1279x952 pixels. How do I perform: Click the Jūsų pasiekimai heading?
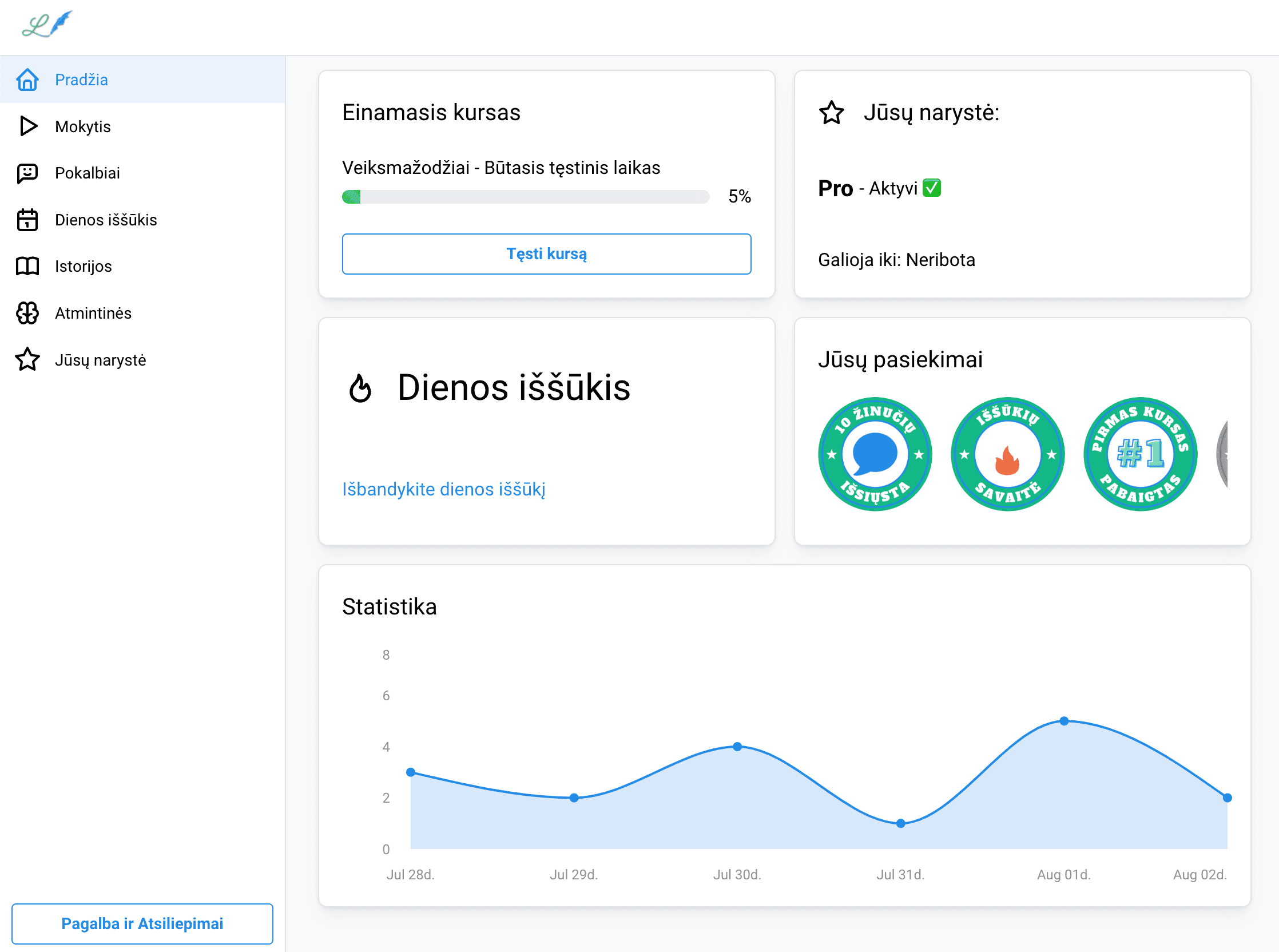[x=900, y=360]
